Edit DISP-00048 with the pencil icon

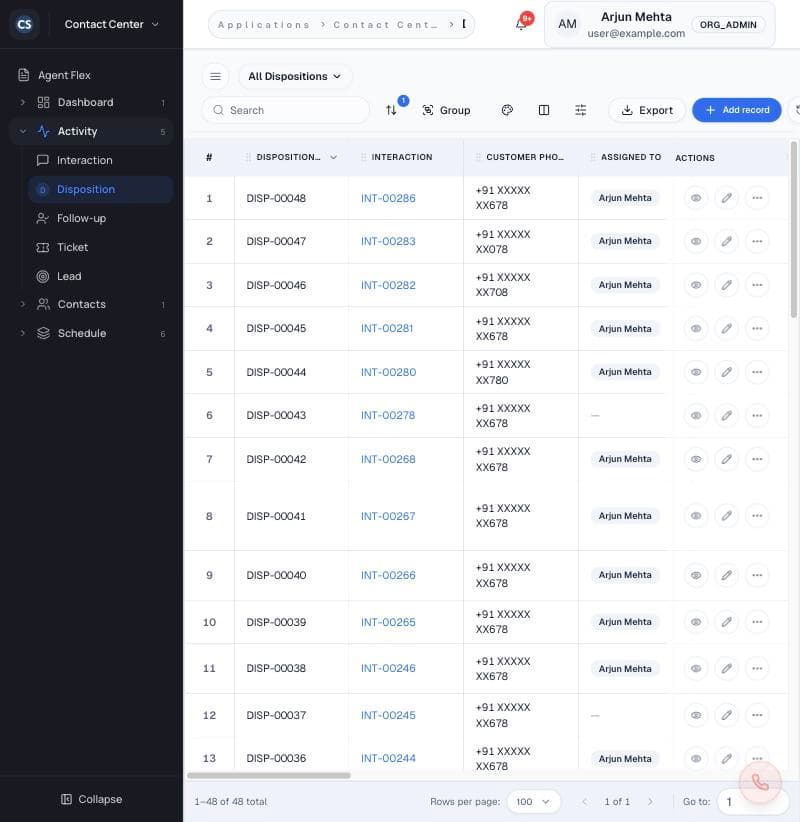pyautogui.click(x=726, y=198)
